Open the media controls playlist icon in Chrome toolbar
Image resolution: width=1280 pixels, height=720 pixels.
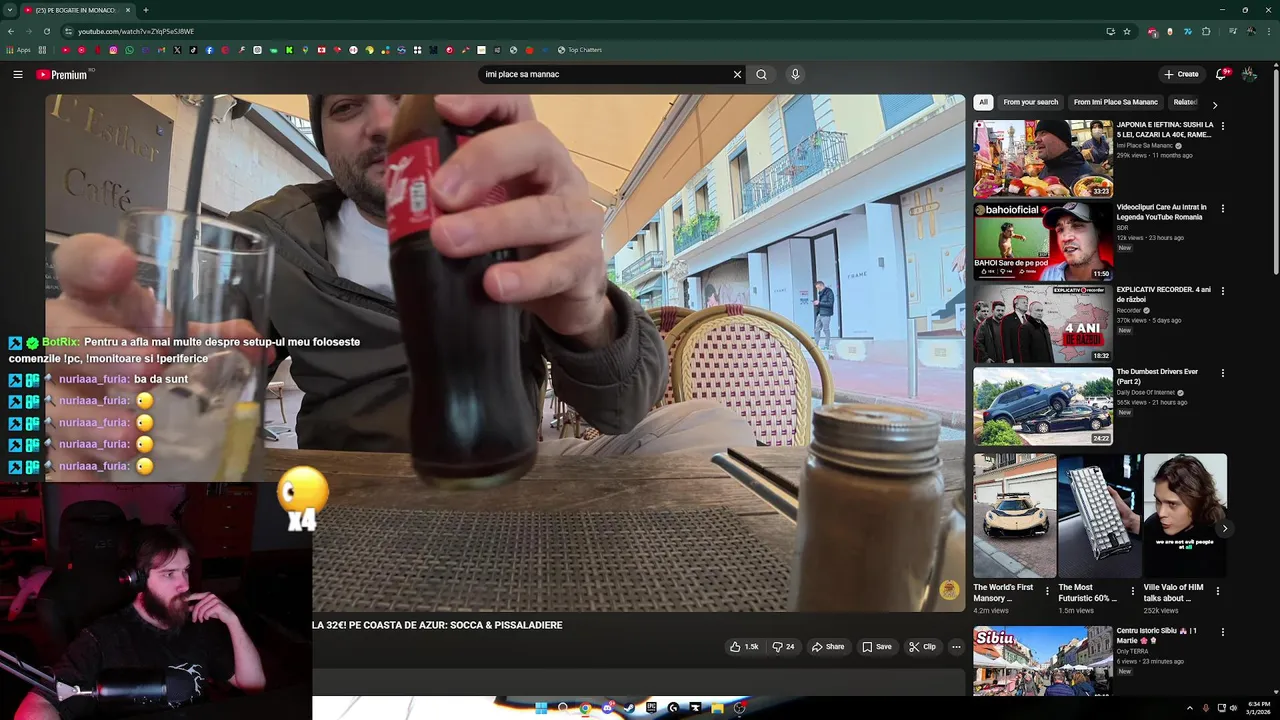(1233, 31)
